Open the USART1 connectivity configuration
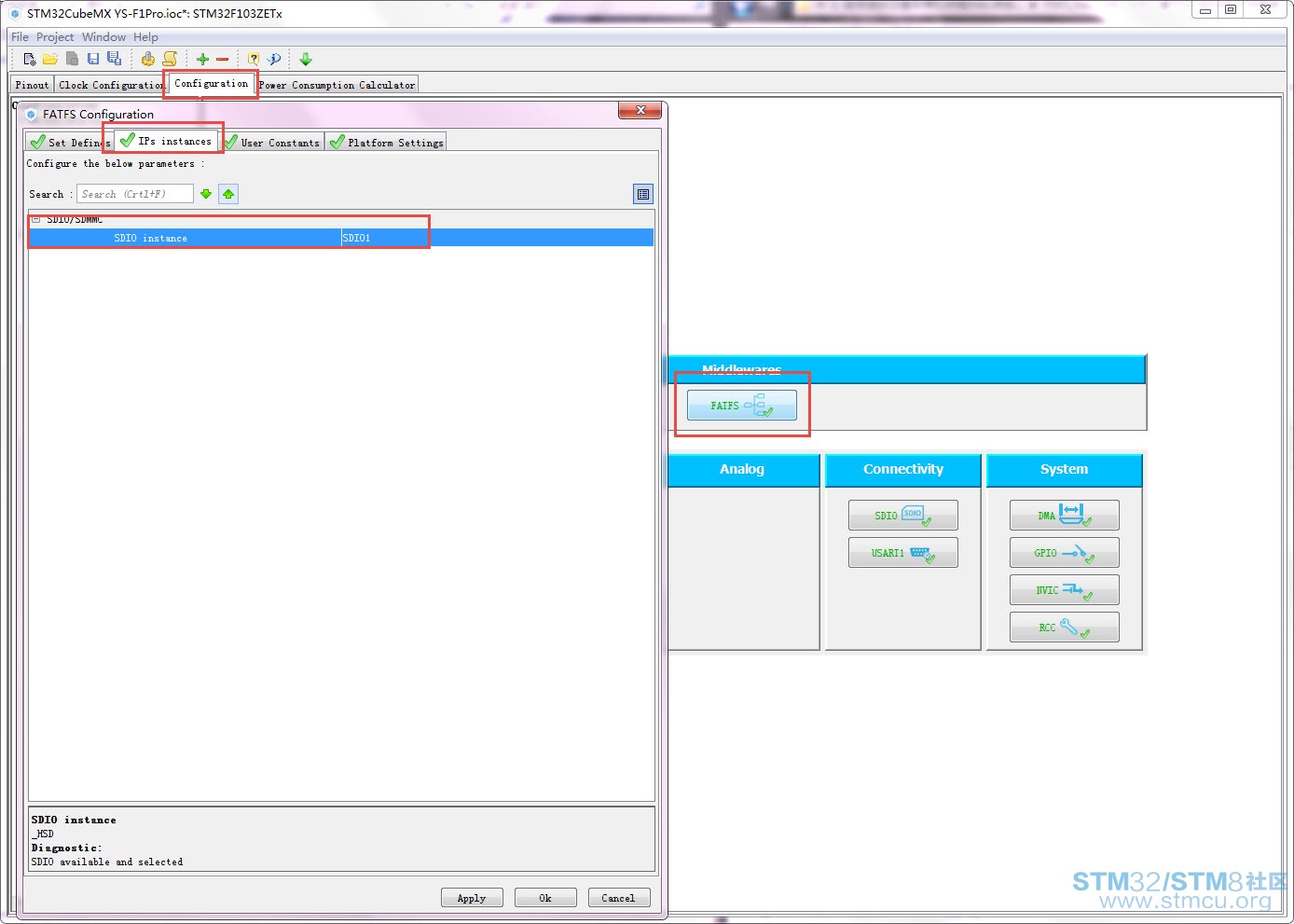The height and width of the screenshot is (924, 1294). pyautogui.click(x=903, y=553)
